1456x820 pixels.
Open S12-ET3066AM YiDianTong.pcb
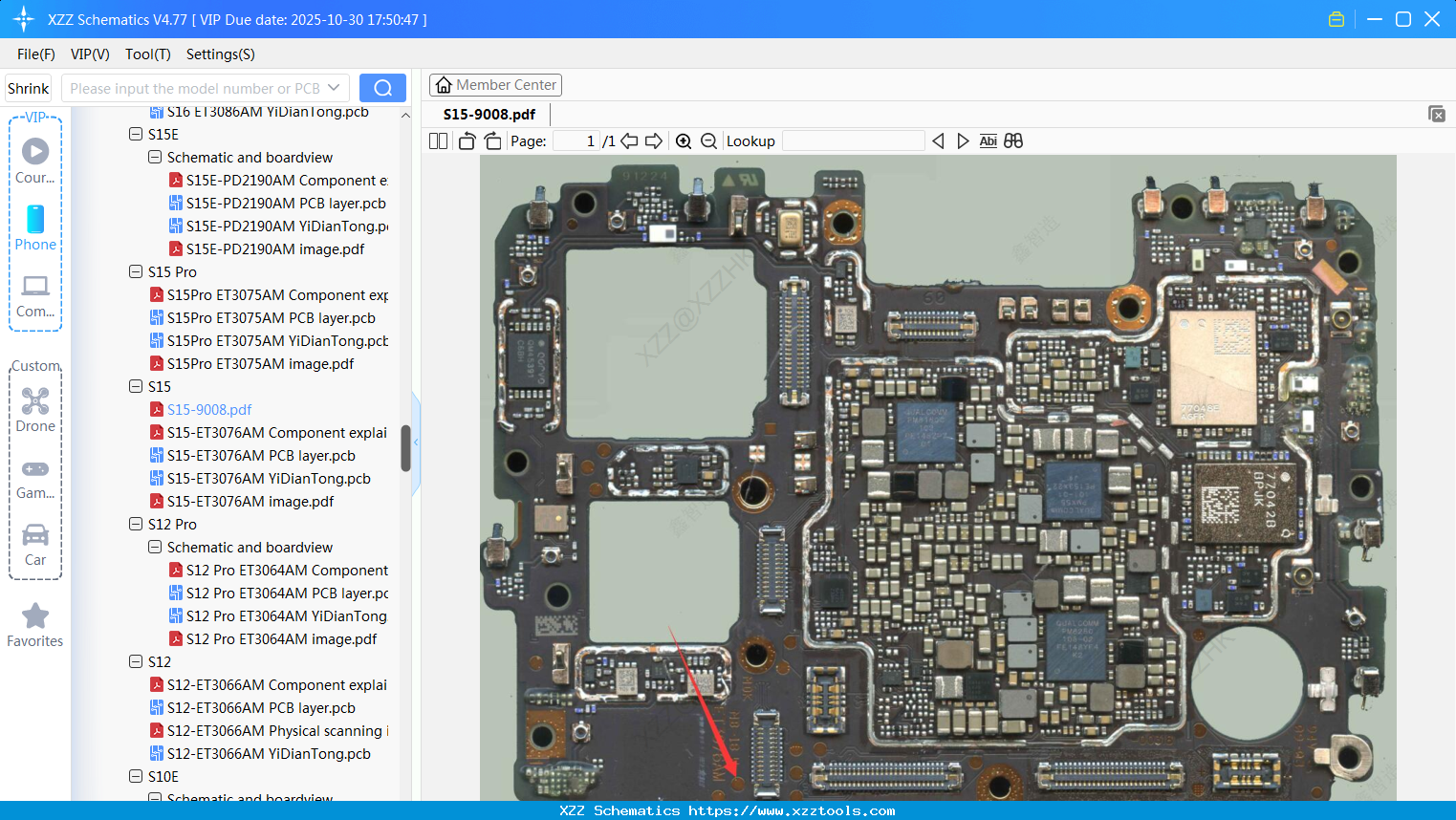[x=269, y=754]
